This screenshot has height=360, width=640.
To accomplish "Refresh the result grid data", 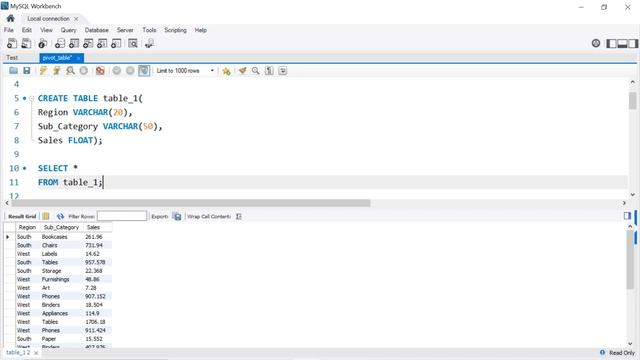I will pyautogui.click(x=60, y=216).
